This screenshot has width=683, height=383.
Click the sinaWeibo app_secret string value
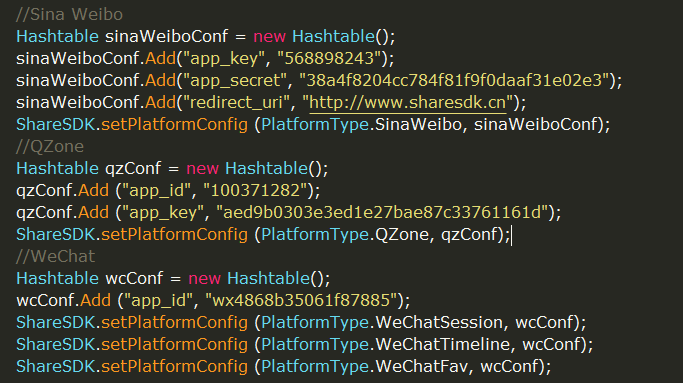pos(454,81)
